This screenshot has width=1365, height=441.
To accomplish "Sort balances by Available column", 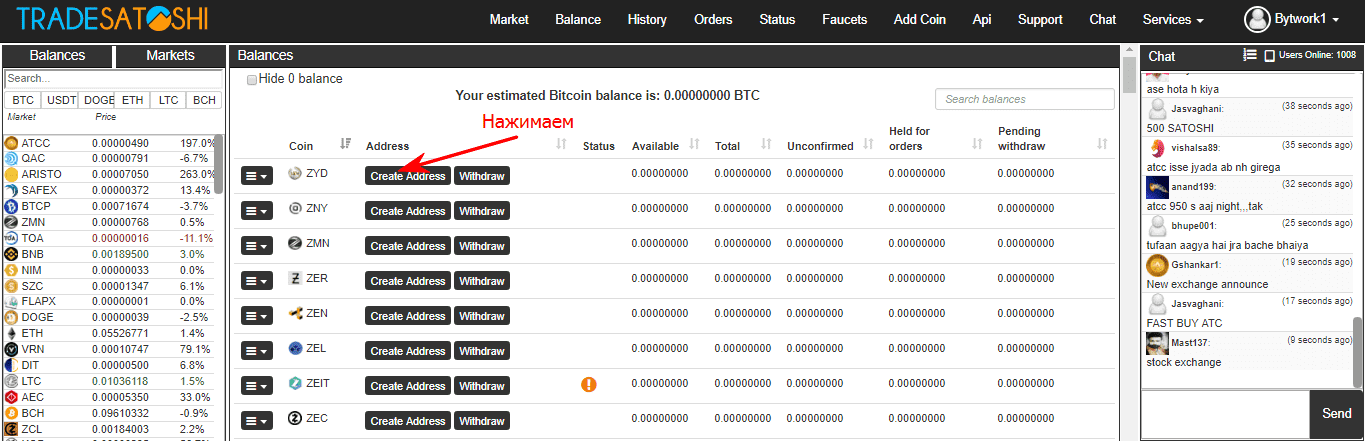I will (695, 145).
